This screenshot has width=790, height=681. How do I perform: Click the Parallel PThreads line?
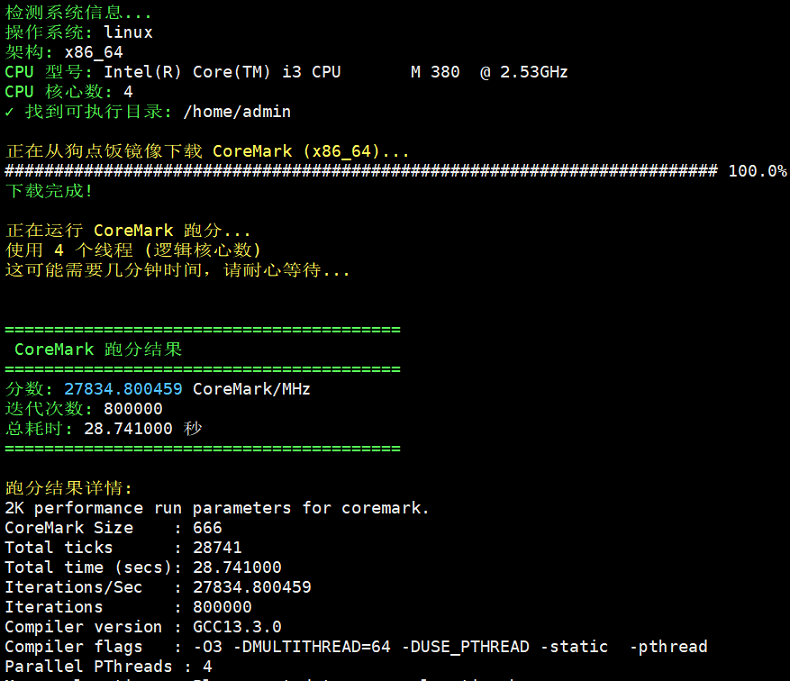pyautogui.click(x=108, y=666)
